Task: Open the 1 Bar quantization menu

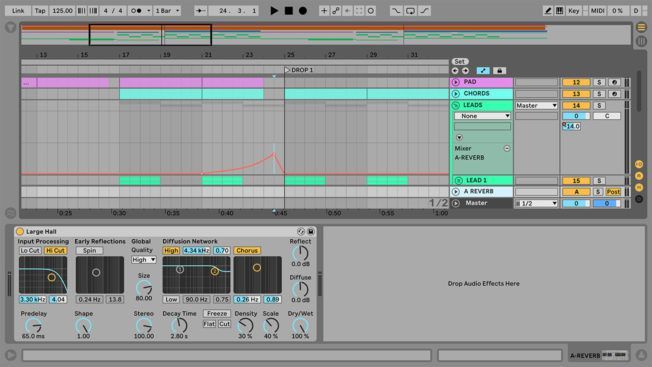Action: tap(167, 11)
